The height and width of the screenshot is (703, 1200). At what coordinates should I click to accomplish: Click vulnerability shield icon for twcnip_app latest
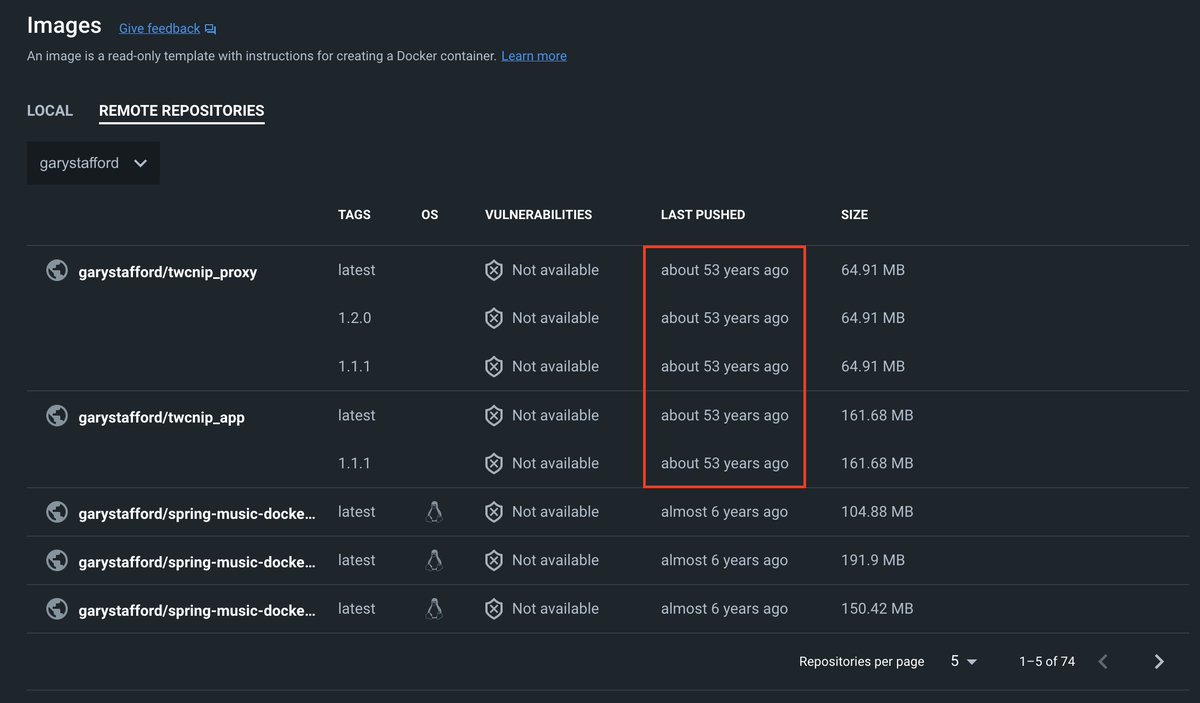494,415
